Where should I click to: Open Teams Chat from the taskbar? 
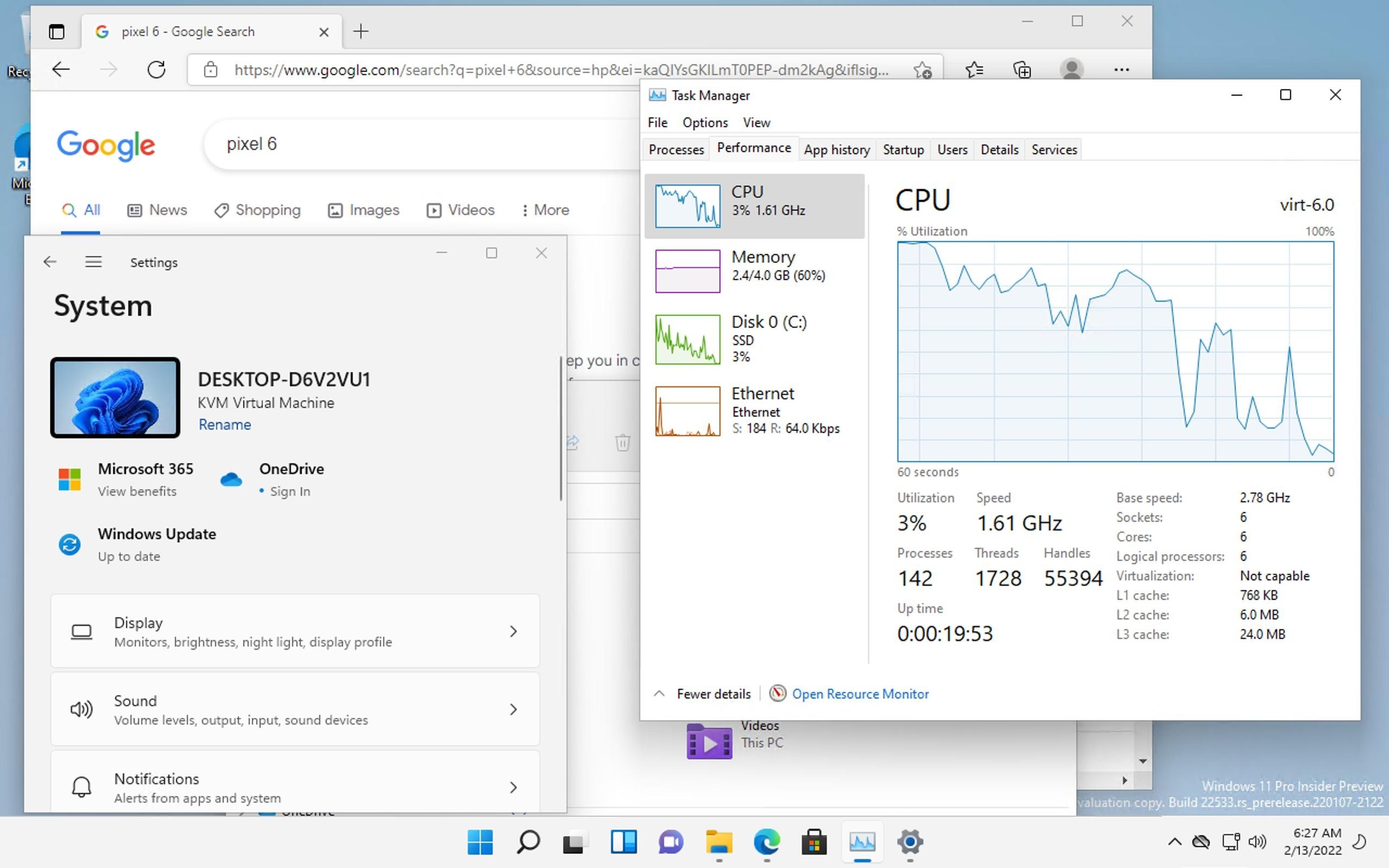[672, 843]
